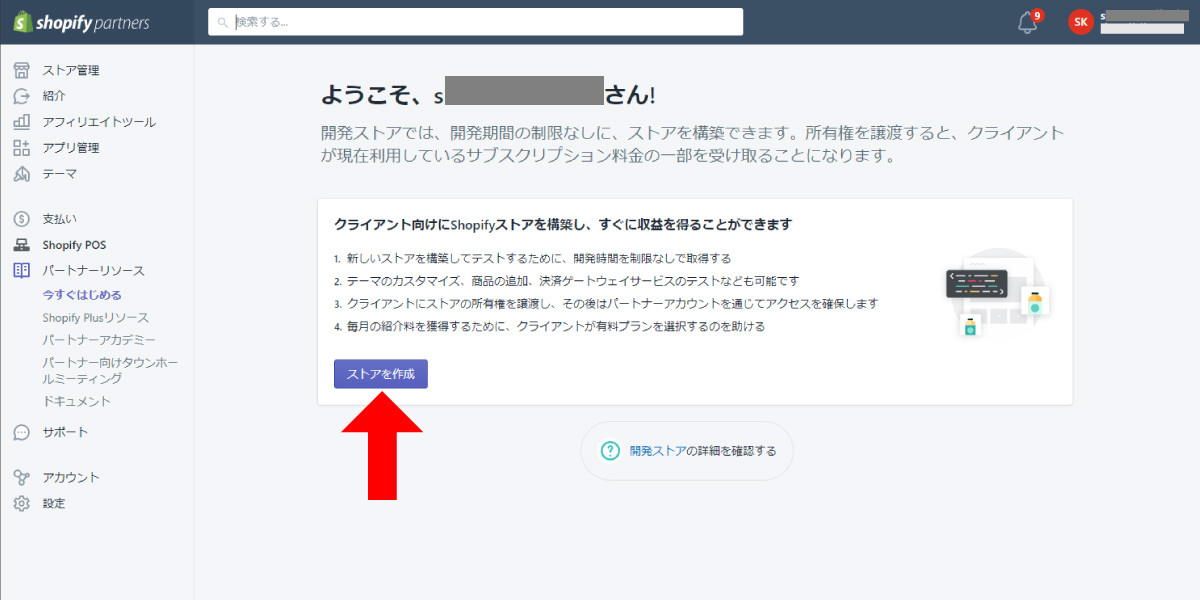Open Shopify Plusリソース submenu item
Image resolution: width=1200 pixels, height=600 pixels.
tap(95, 318)
